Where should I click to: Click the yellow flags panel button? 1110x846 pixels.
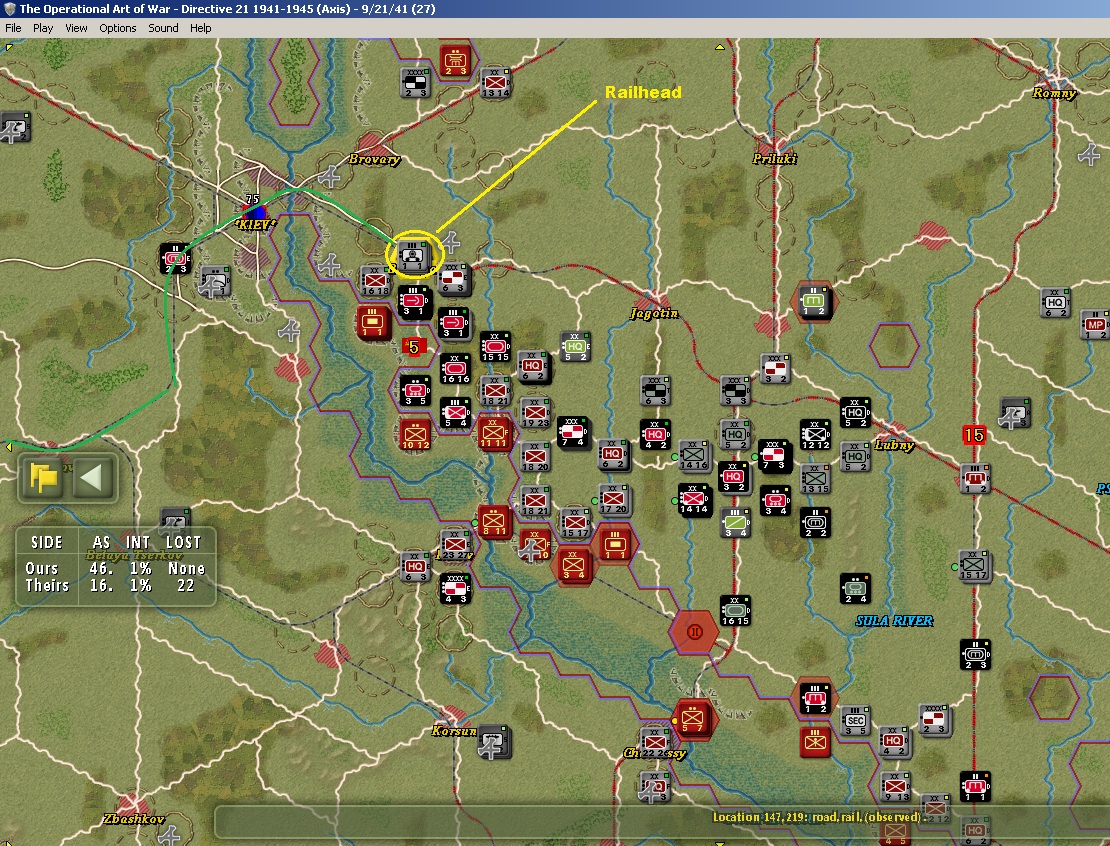pos(44,478)
